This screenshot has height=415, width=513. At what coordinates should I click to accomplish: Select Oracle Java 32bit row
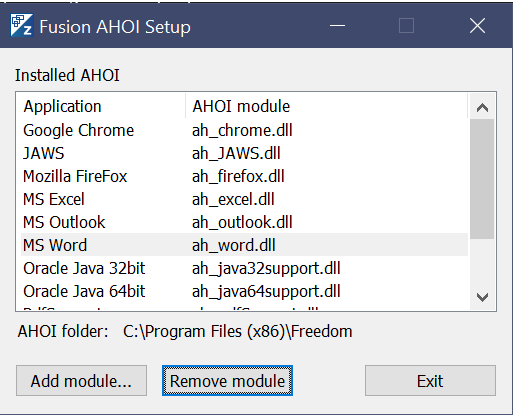(244, 268)
